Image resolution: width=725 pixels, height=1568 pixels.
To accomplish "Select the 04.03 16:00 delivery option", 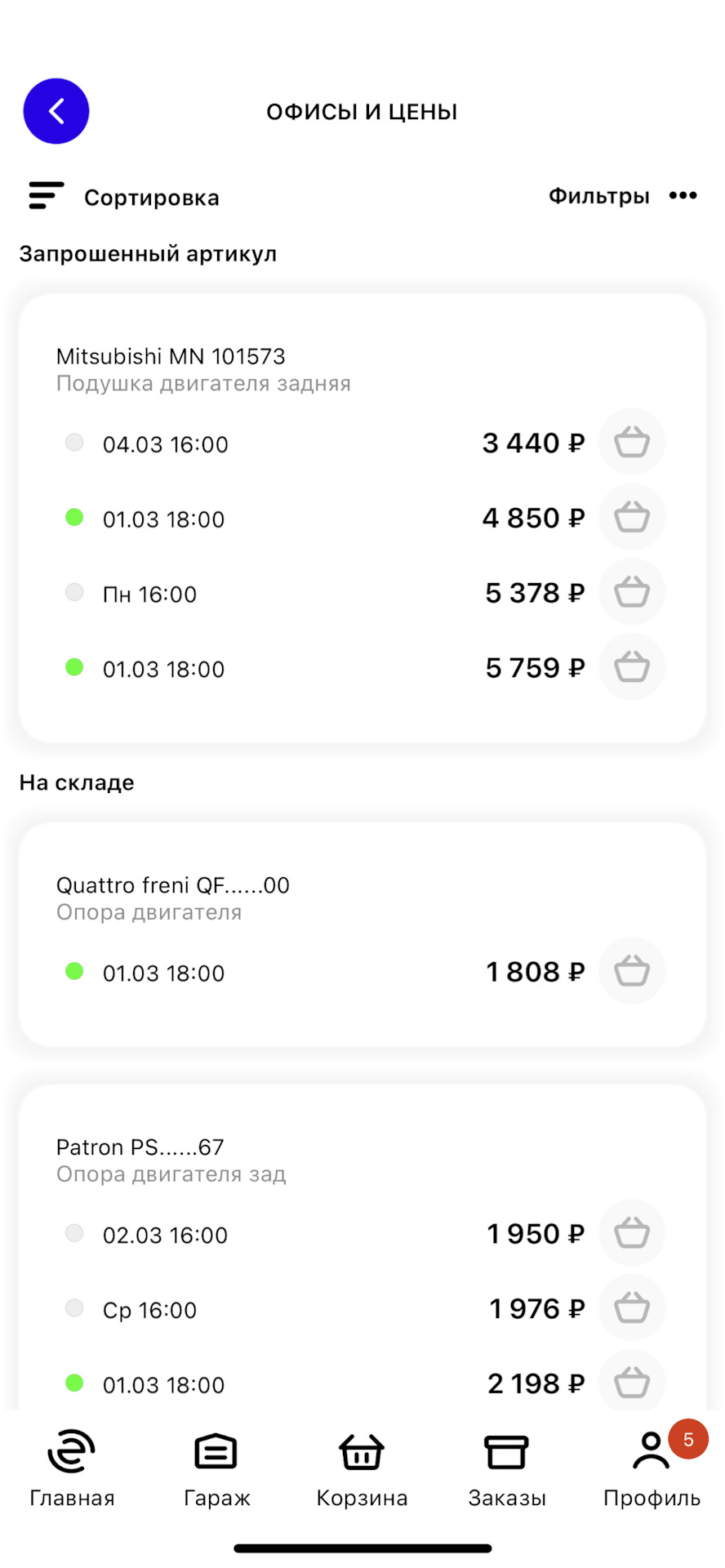I will 165,444.
